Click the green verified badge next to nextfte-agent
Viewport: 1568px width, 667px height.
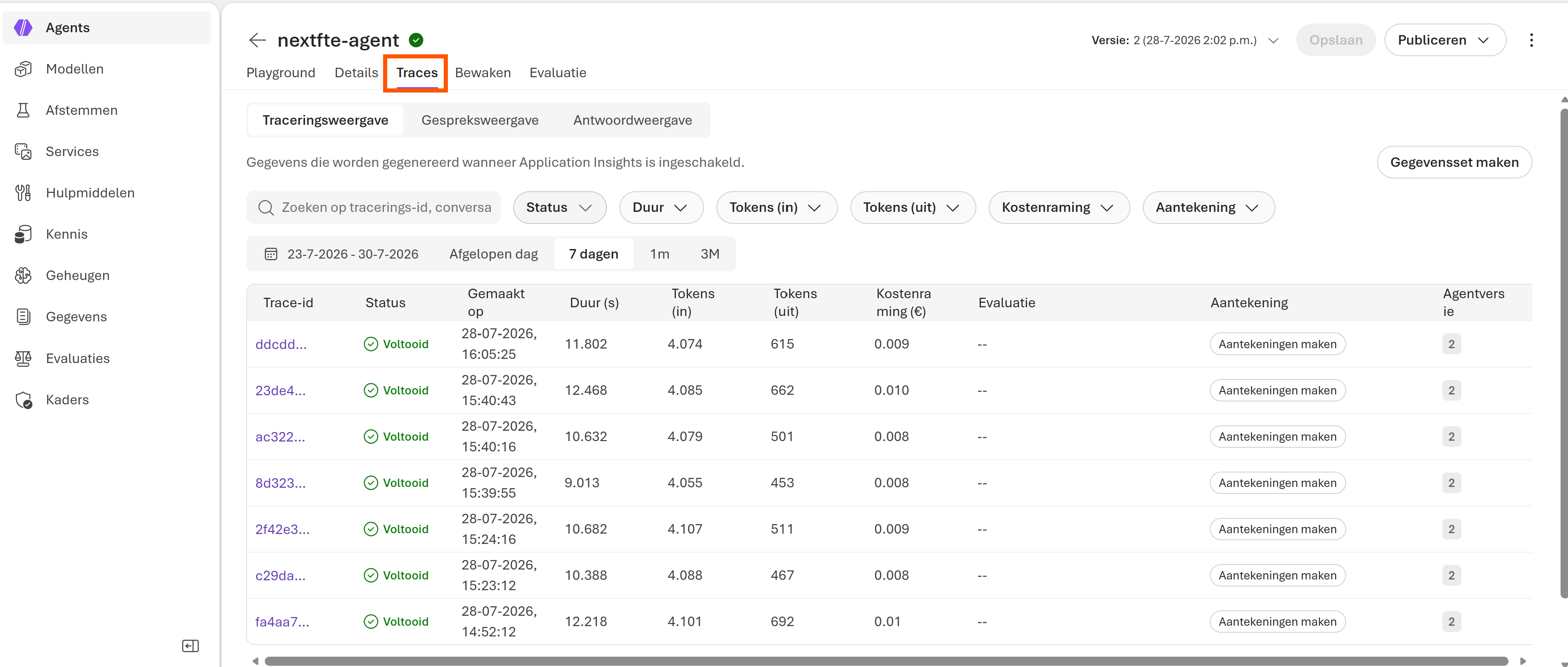416,40
